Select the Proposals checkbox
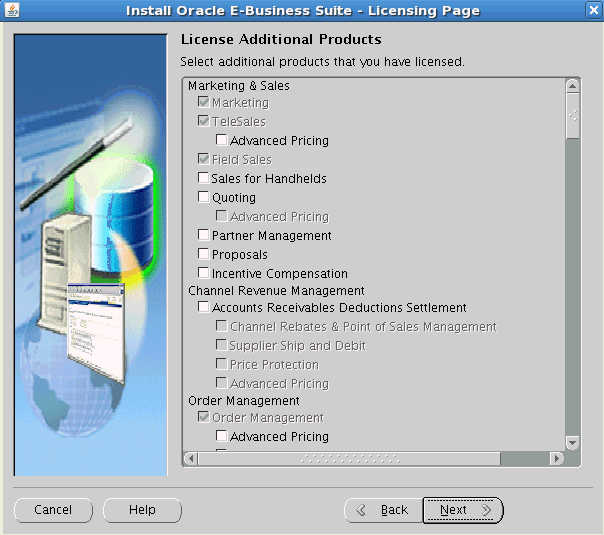 tap(203, 254)
